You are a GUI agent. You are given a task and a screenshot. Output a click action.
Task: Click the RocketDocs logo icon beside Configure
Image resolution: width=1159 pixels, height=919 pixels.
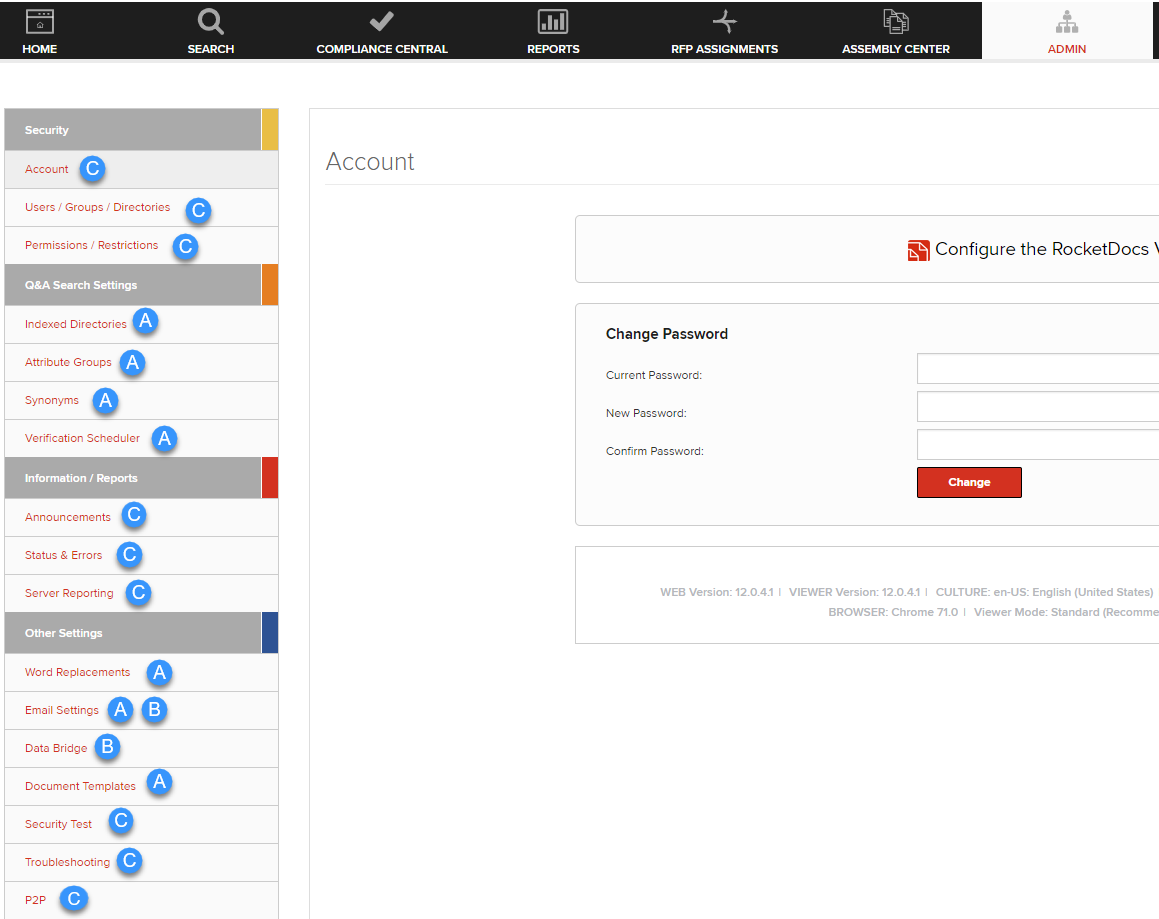point(918,251)
